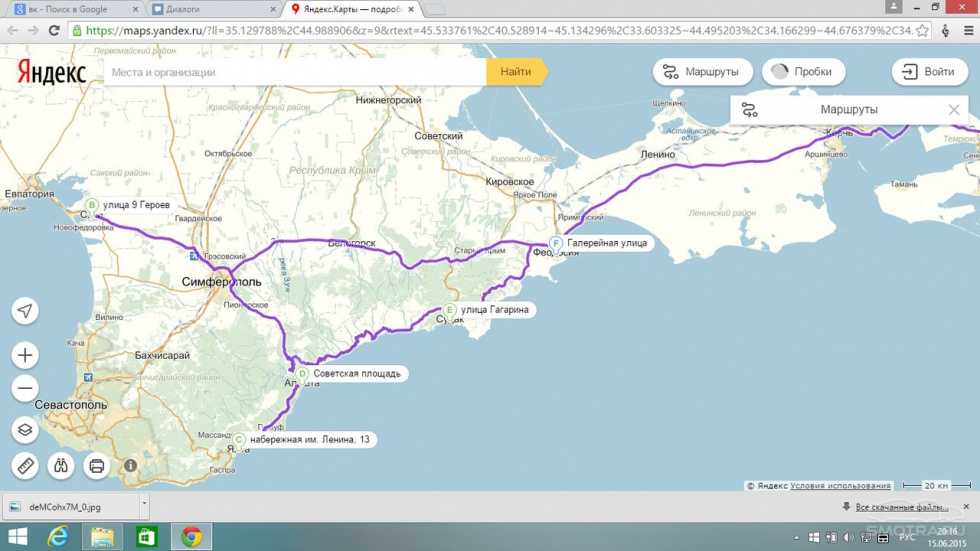Close the Диалоги browser tab
This screenshot has width=980, height=551.
pos(273,9)
